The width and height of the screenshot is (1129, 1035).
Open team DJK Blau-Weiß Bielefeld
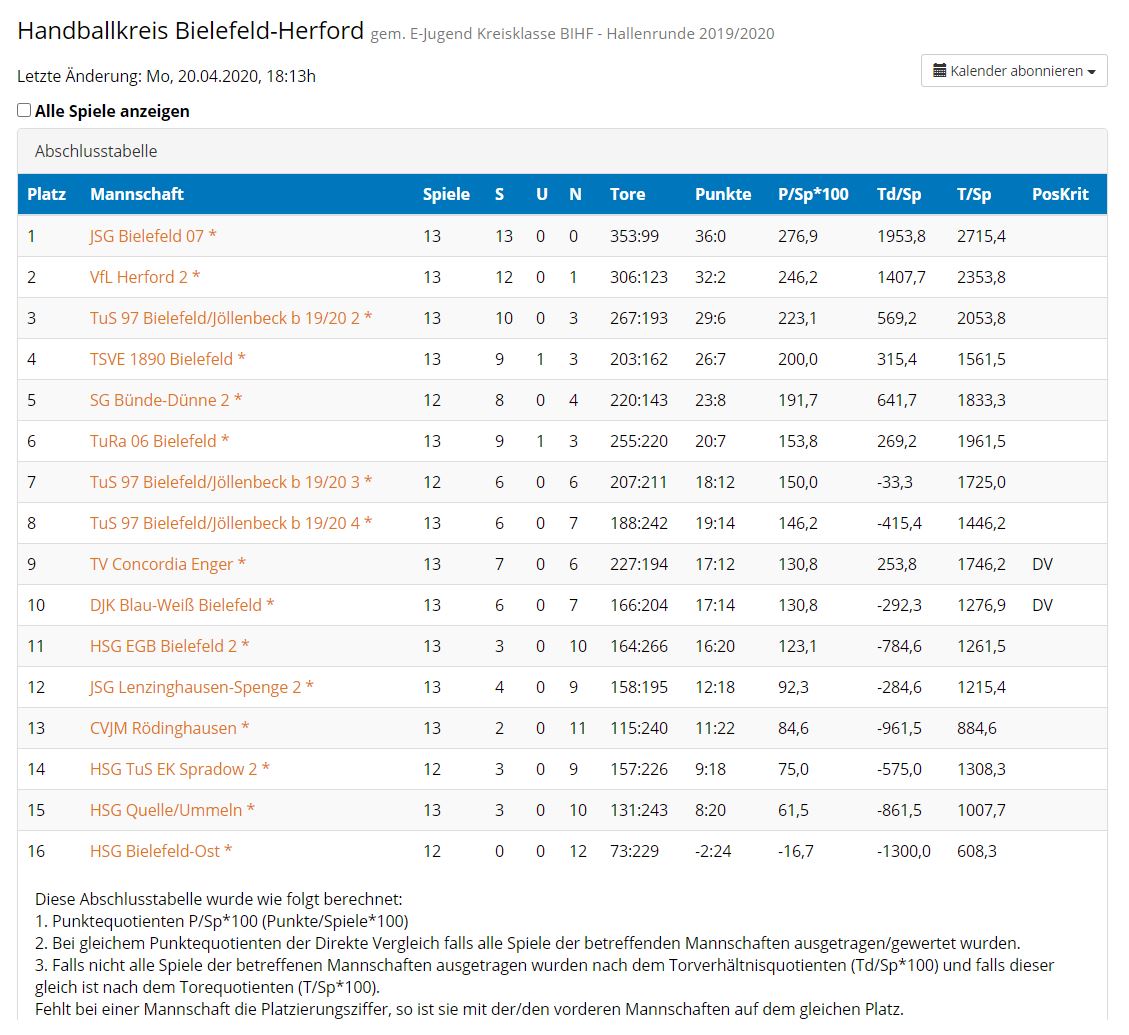click(x=181, y=606)
